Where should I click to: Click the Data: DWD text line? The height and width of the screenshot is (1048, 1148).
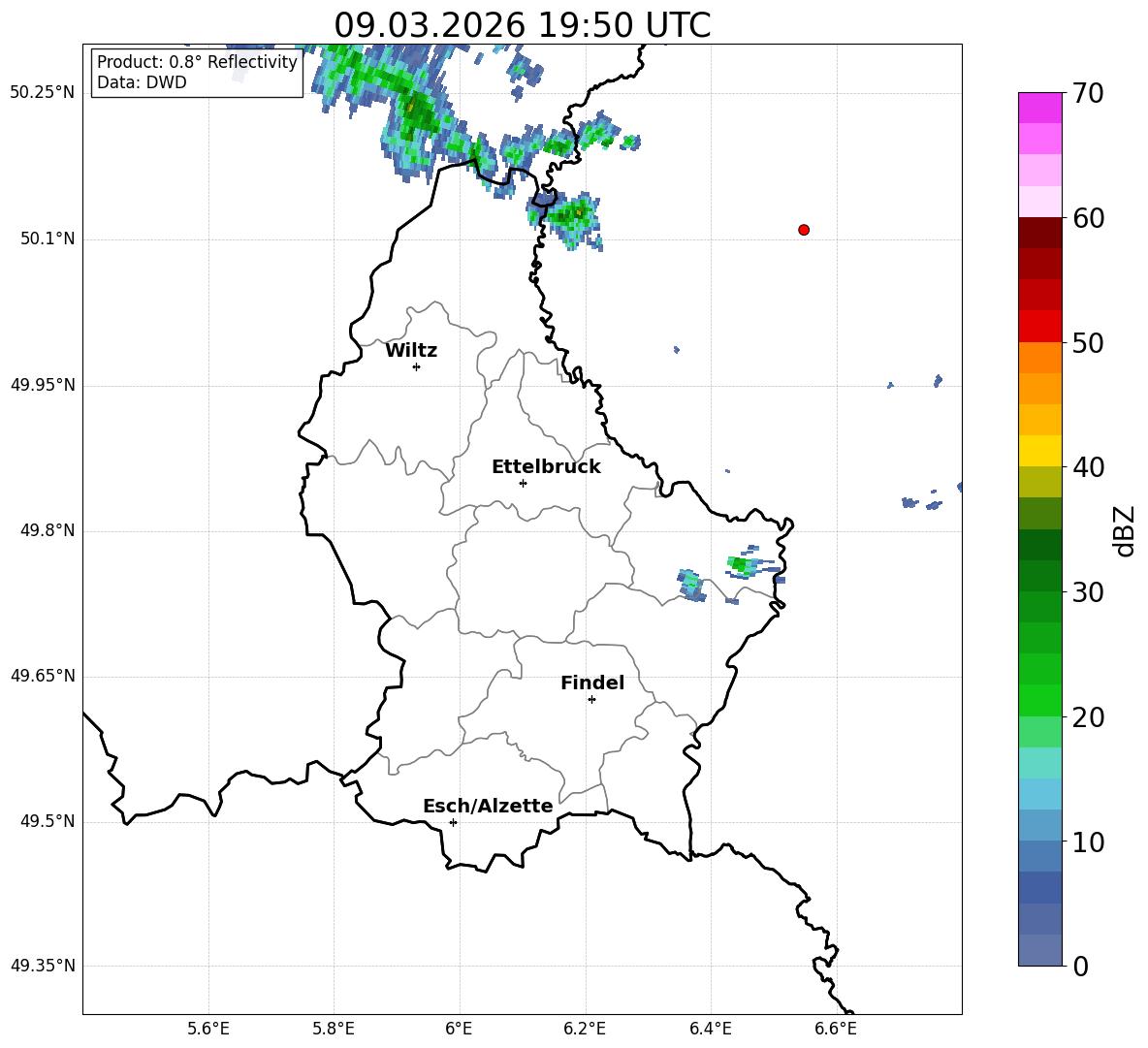point(142,82)
